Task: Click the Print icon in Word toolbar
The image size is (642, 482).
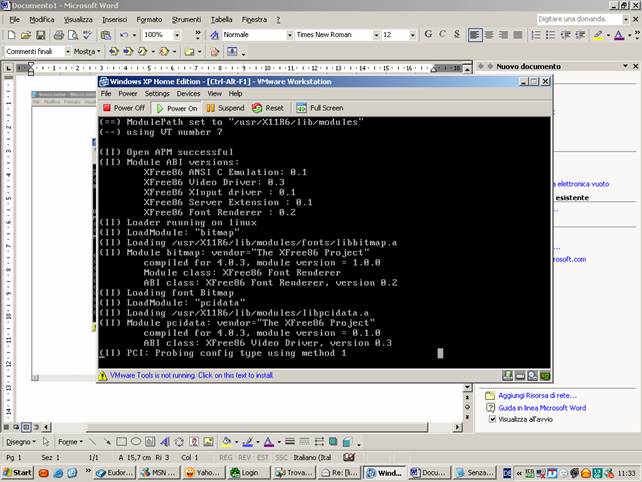Action: pyautogui.click(x=59, y=35)
